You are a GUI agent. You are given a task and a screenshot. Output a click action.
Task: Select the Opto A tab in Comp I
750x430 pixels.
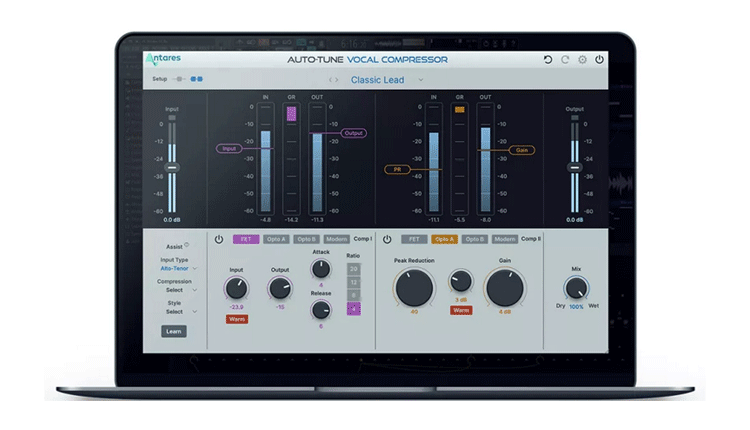pos(277,239)
